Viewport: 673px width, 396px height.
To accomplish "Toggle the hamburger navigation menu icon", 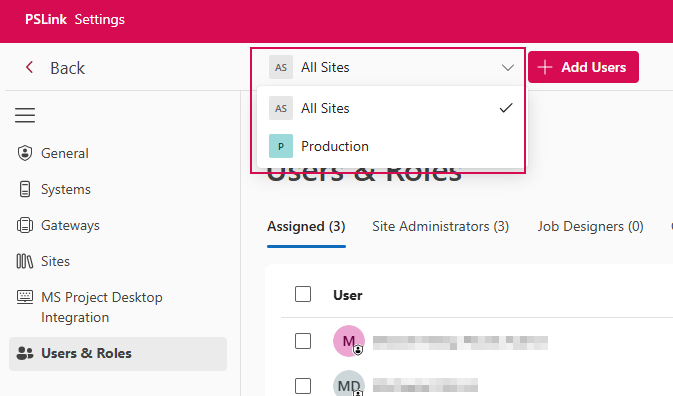I will 25,115.
